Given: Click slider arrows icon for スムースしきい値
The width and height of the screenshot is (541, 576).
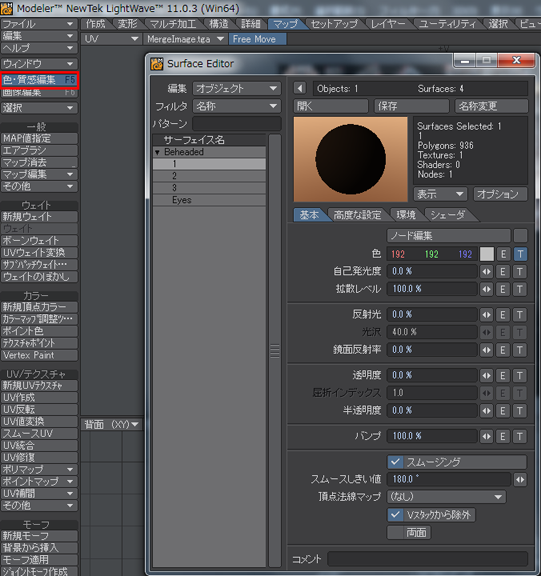Looking at the screenshot, I should click(x=520, y=479).
